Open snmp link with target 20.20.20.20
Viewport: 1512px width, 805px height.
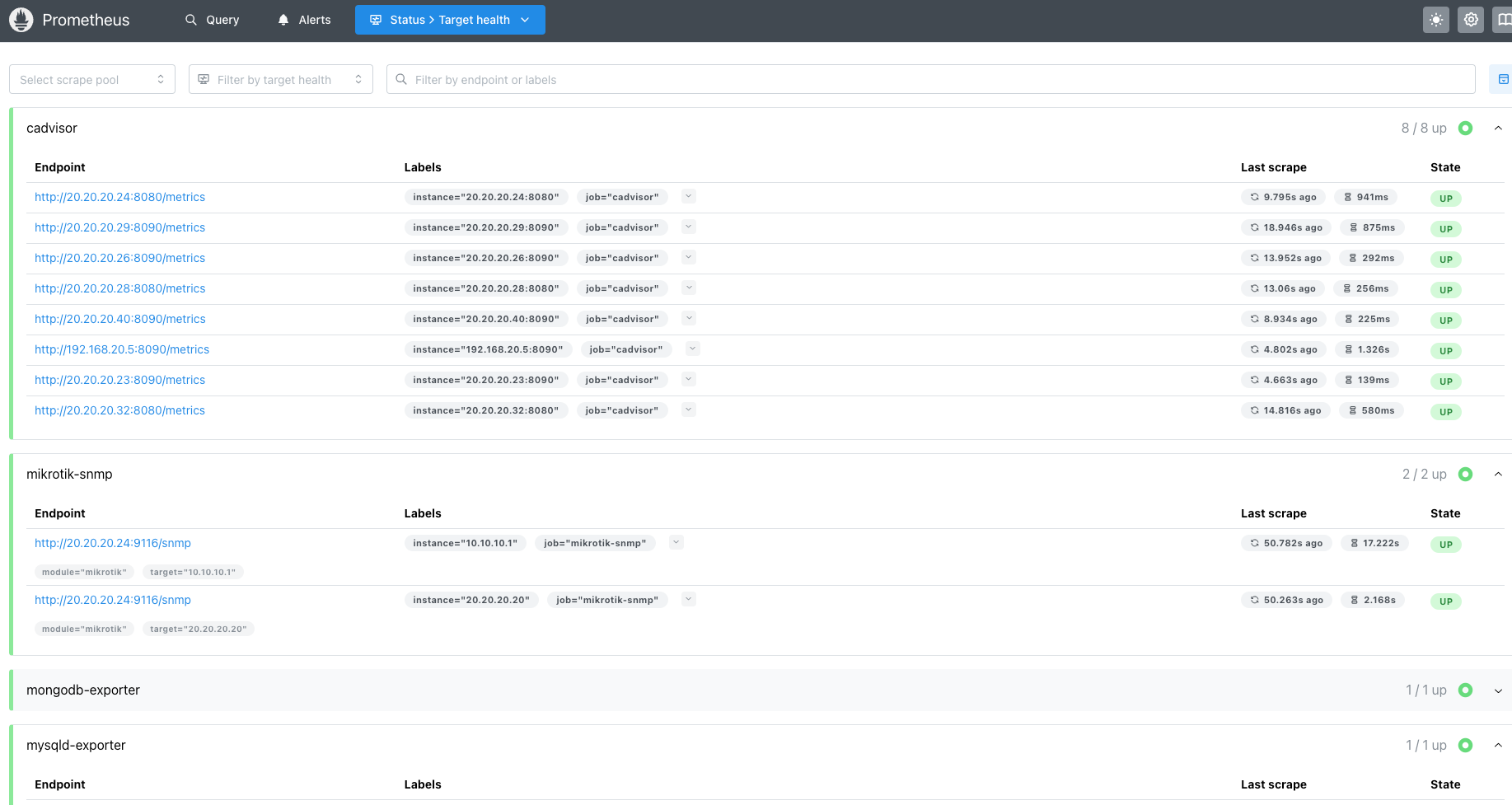113,600
